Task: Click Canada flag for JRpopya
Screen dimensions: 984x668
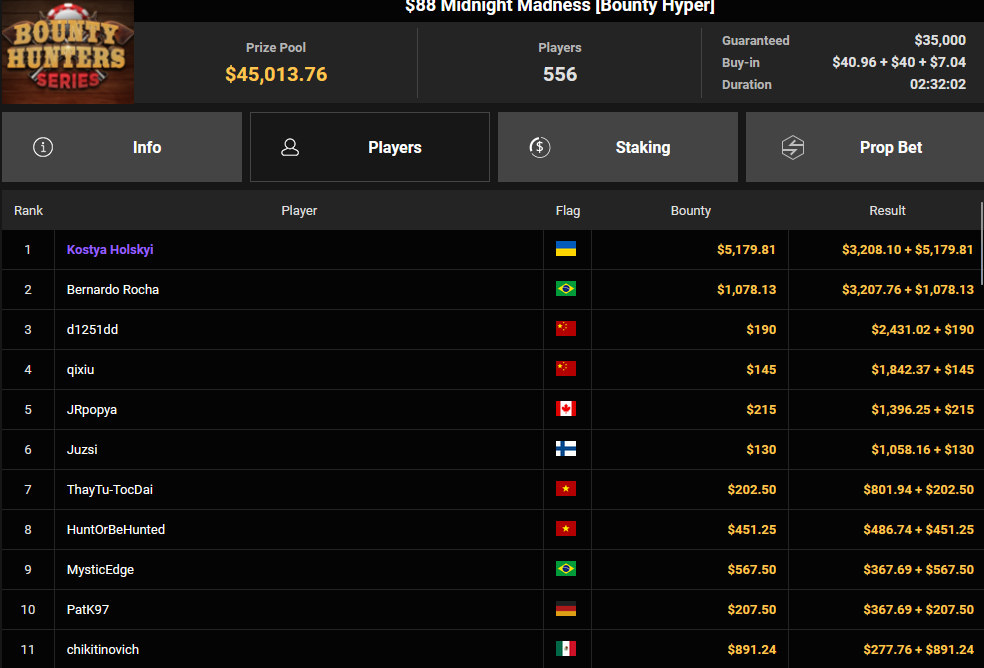Action: tap(566, 409)
